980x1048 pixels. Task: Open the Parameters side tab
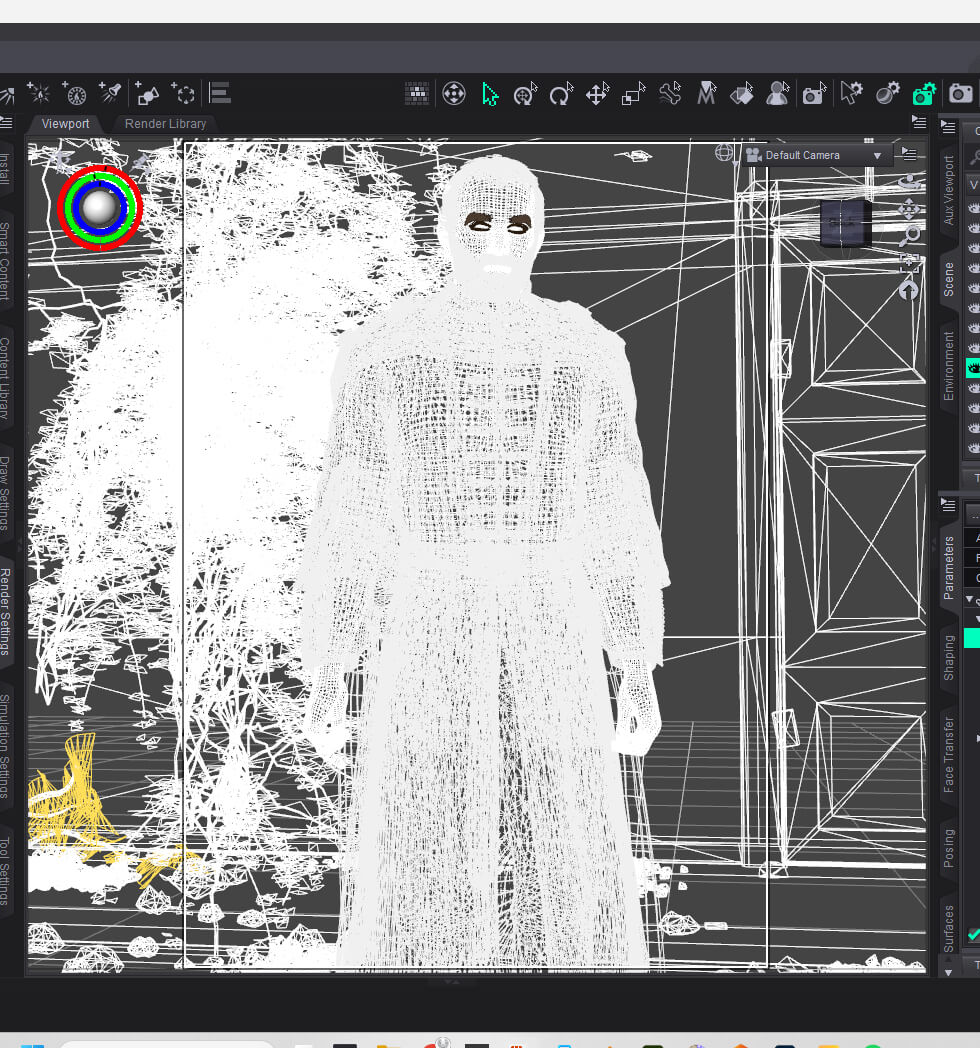pyautogui.click(x=949, y=567)
